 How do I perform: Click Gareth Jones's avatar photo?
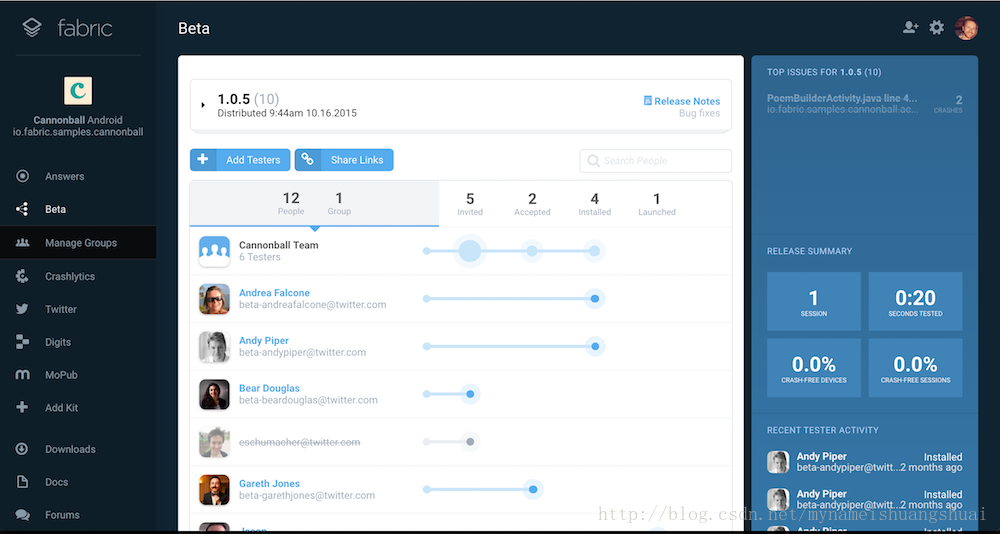pyautogui.click(x=214, y=489)
